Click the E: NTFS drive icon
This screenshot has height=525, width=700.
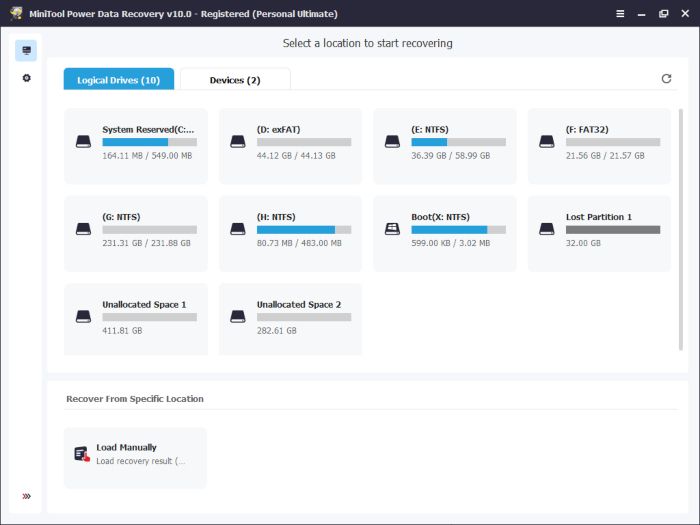pyautogui.click(x=392, y=142)
